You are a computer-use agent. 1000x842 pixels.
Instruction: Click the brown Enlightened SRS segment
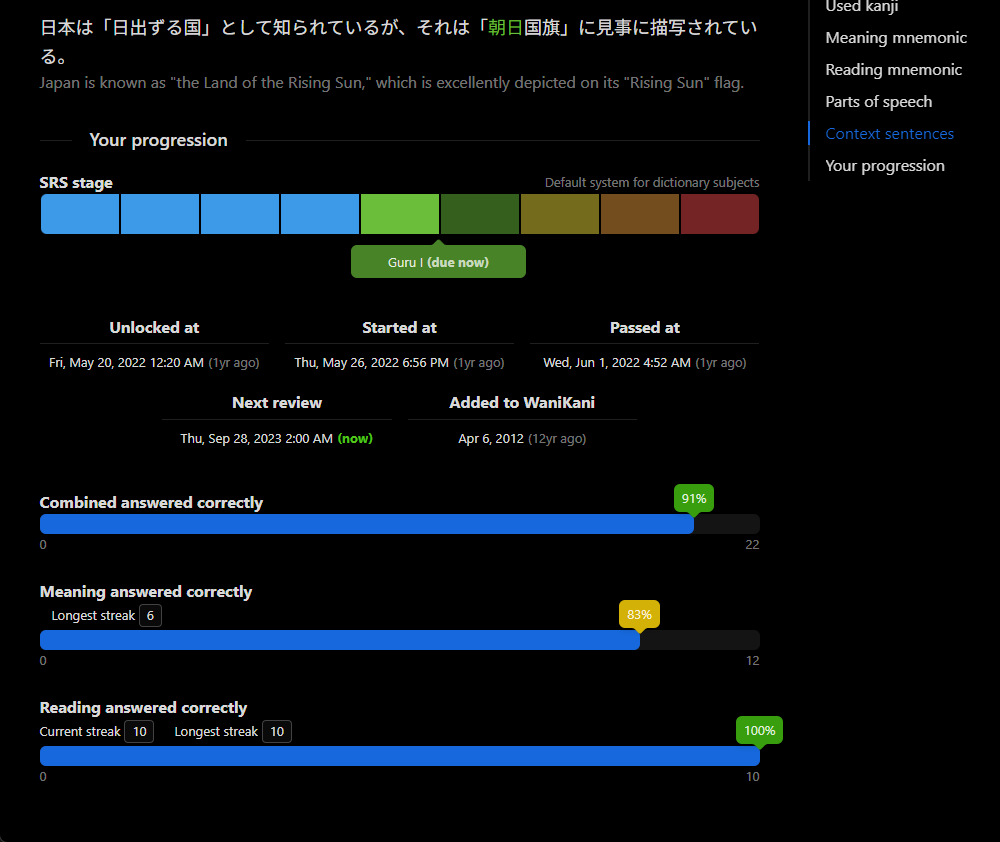(640, 214)
